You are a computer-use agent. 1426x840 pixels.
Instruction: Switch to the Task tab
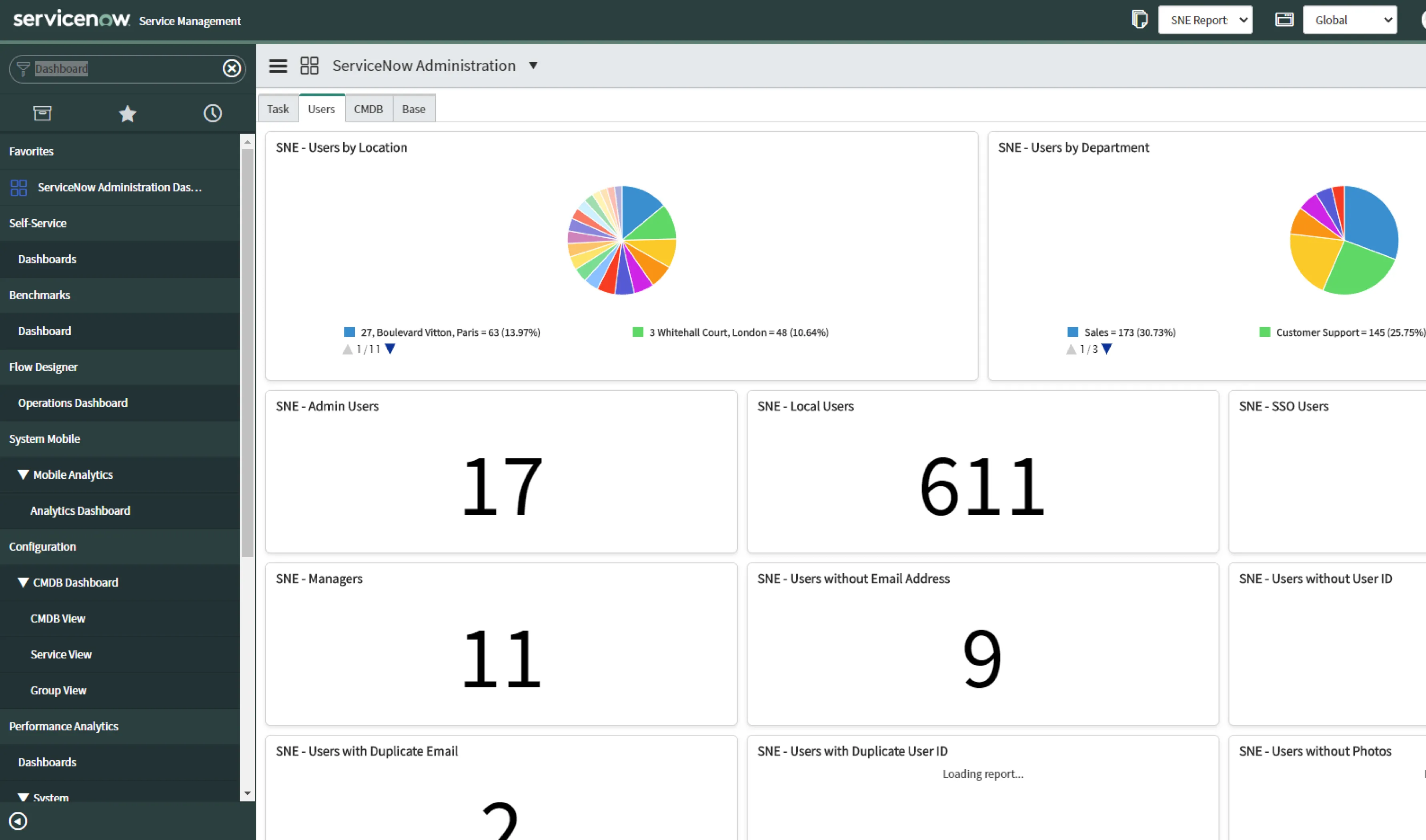(277, 109)
